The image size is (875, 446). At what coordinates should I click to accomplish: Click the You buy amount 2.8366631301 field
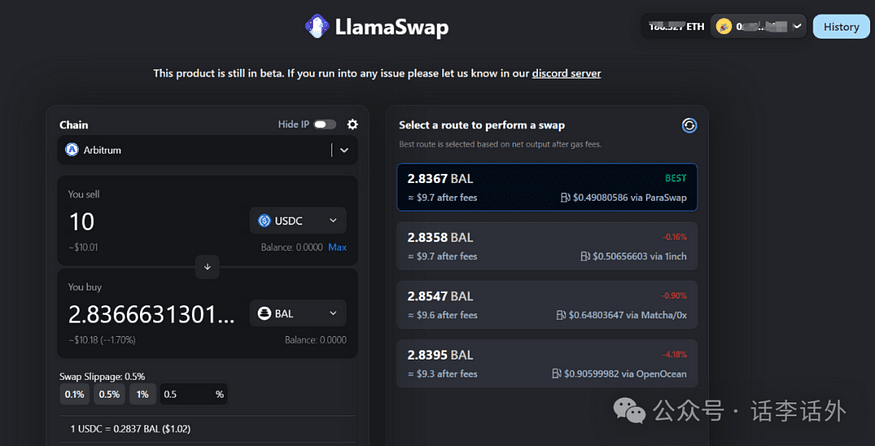point(151,314)
